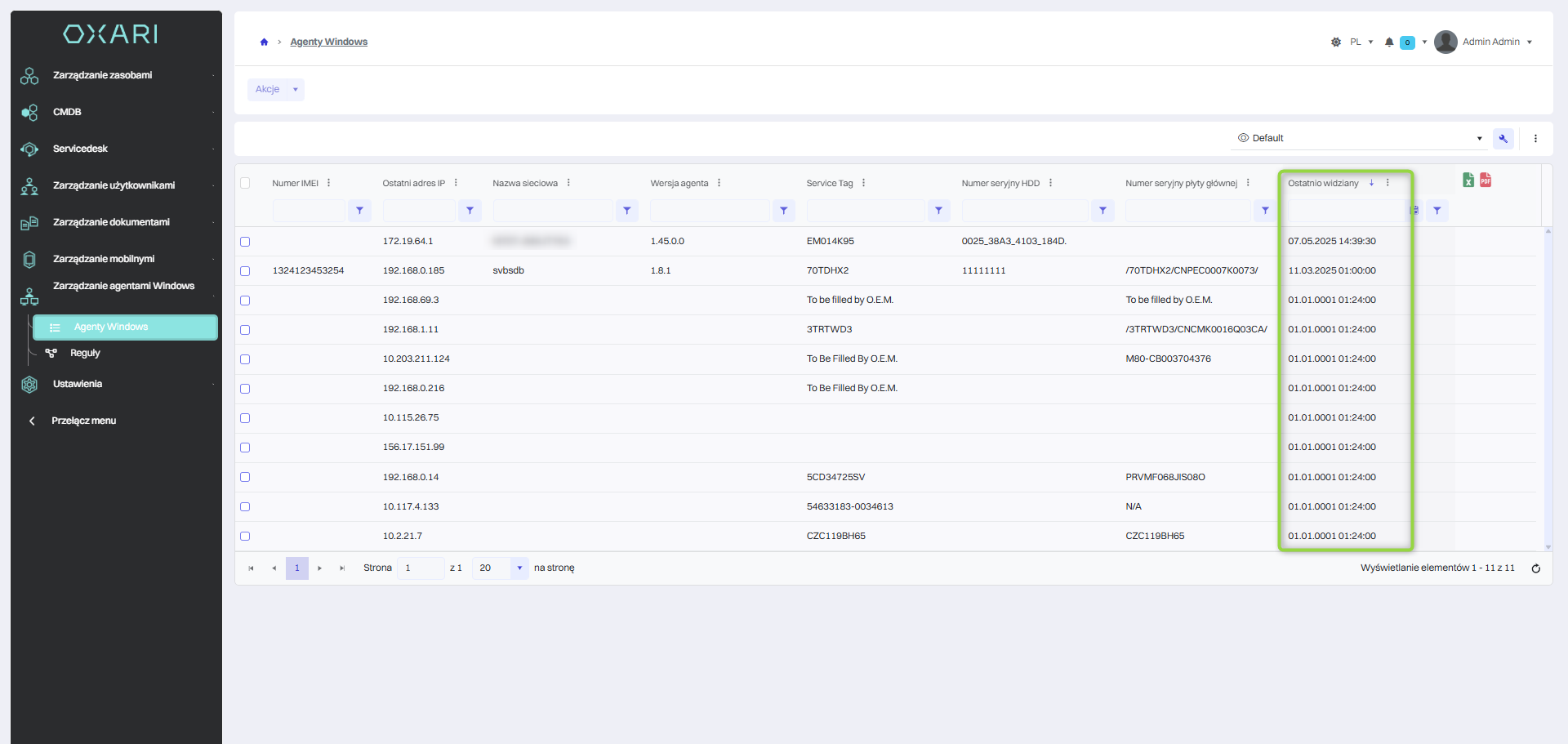Open Ostatni adres IP column menu dots
1568x744 pixels.
pyautogui.click(x=456, y=183)
